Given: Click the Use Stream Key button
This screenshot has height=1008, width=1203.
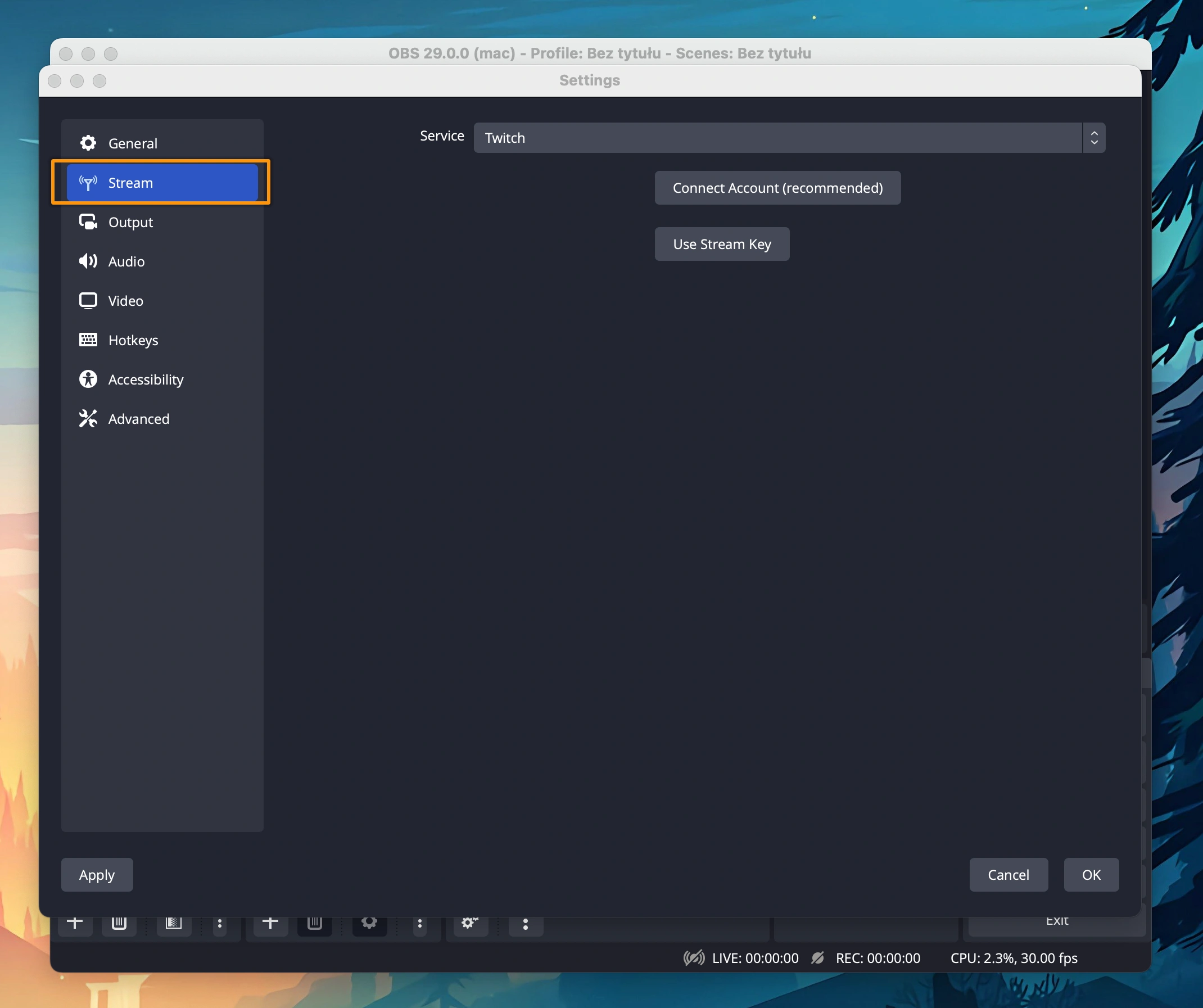Looking at the screenshot, I should [721, 244].
